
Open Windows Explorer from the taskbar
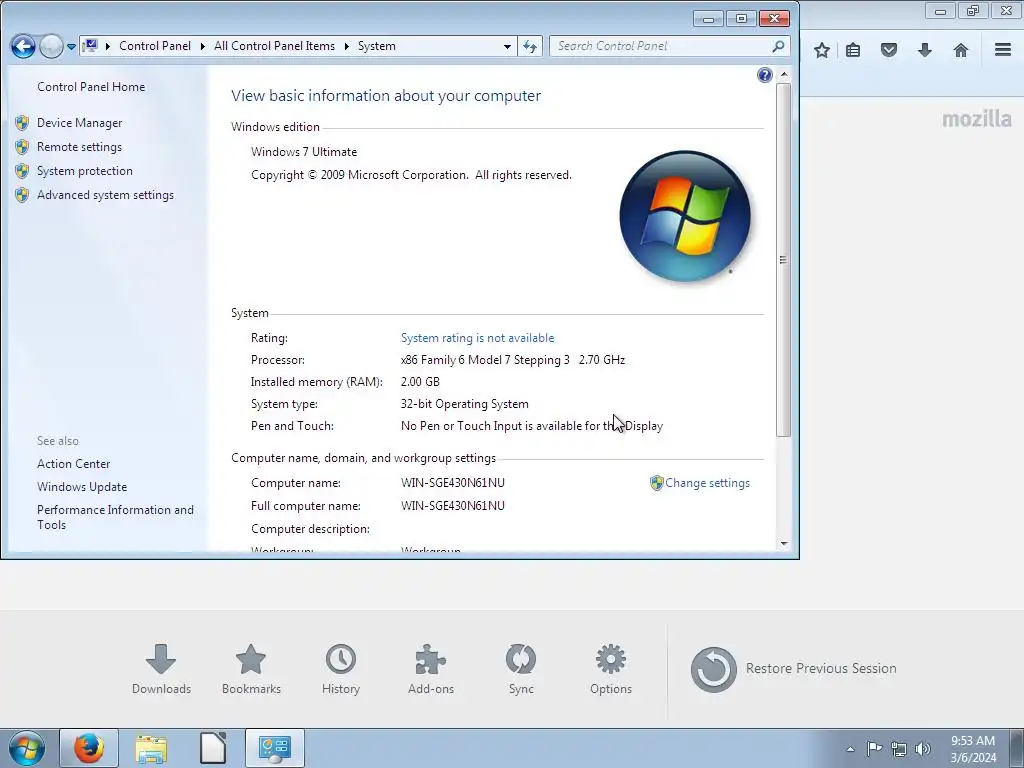point(151,748)
